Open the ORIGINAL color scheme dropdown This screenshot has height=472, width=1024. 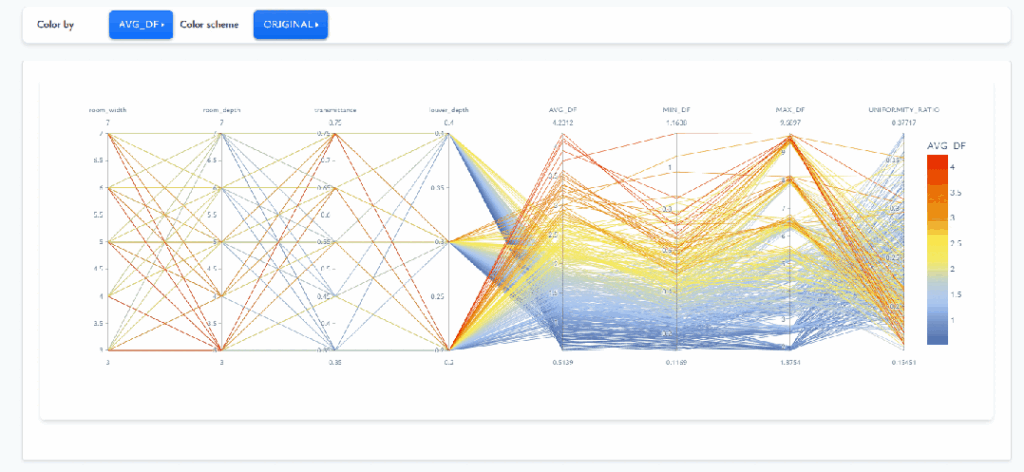coord(290,25)
